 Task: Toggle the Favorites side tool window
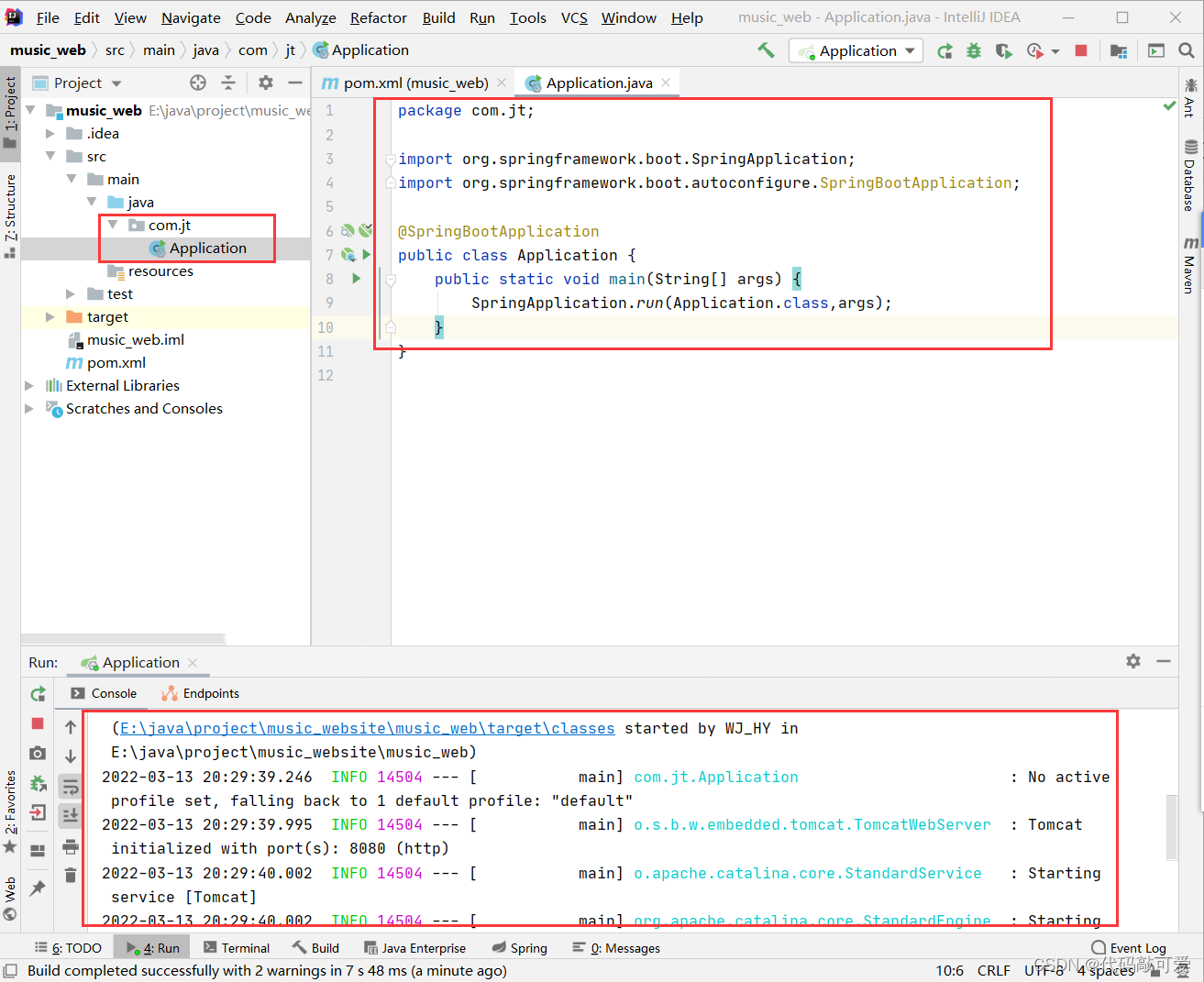(x=10, y=811)
